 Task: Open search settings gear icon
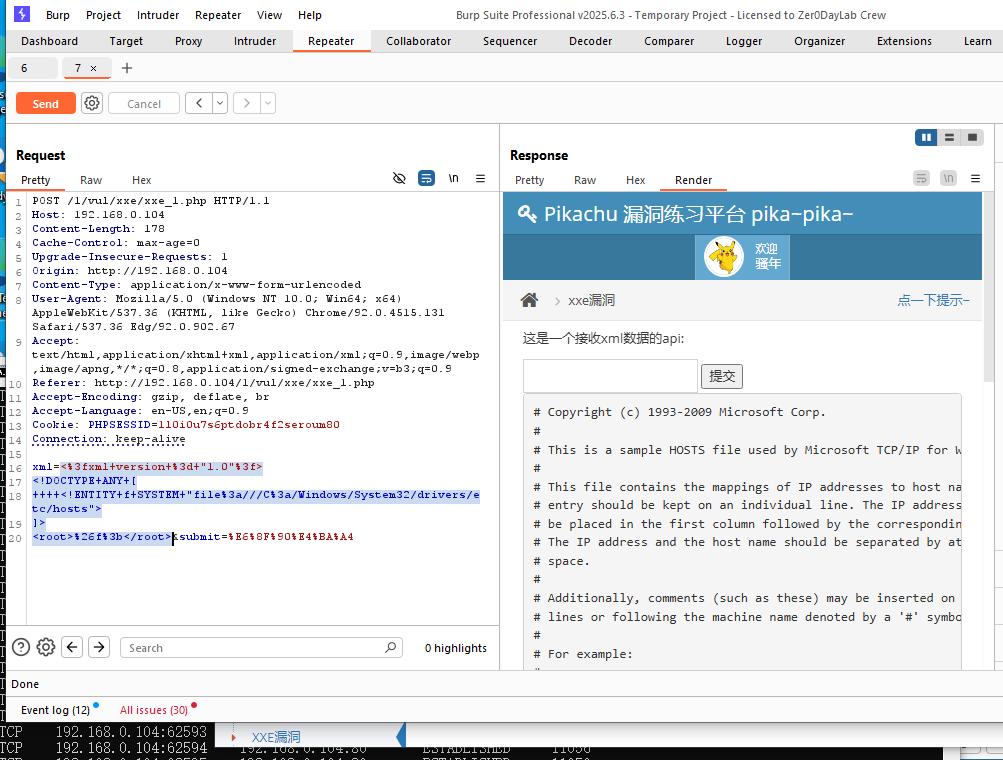point(45,647)
